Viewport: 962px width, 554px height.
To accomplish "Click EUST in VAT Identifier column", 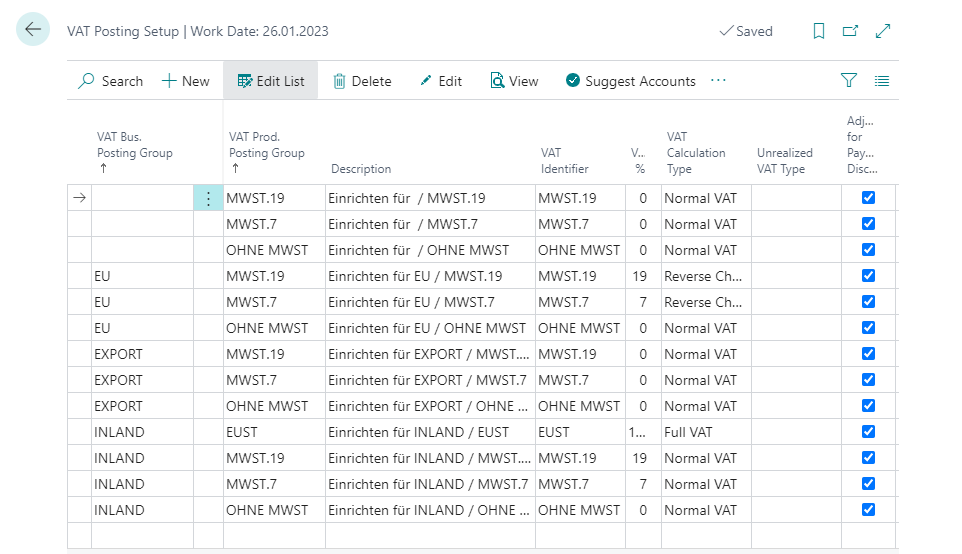I will [x=580, y=432].
